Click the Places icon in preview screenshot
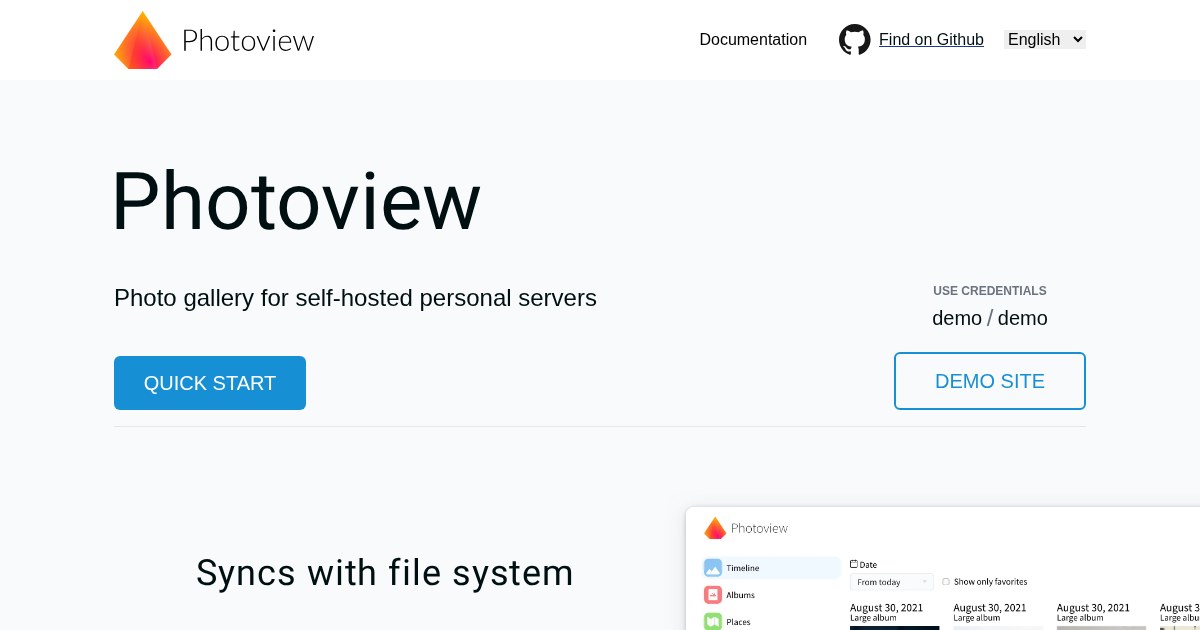Image resolution: width=1200 pixels, height=630 pixels. (x=713, y=622)
